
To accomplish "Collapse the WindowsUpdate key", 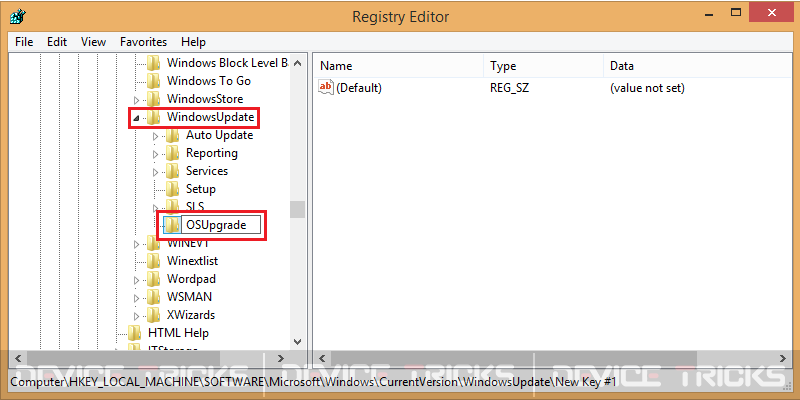I will pos(136,118).
